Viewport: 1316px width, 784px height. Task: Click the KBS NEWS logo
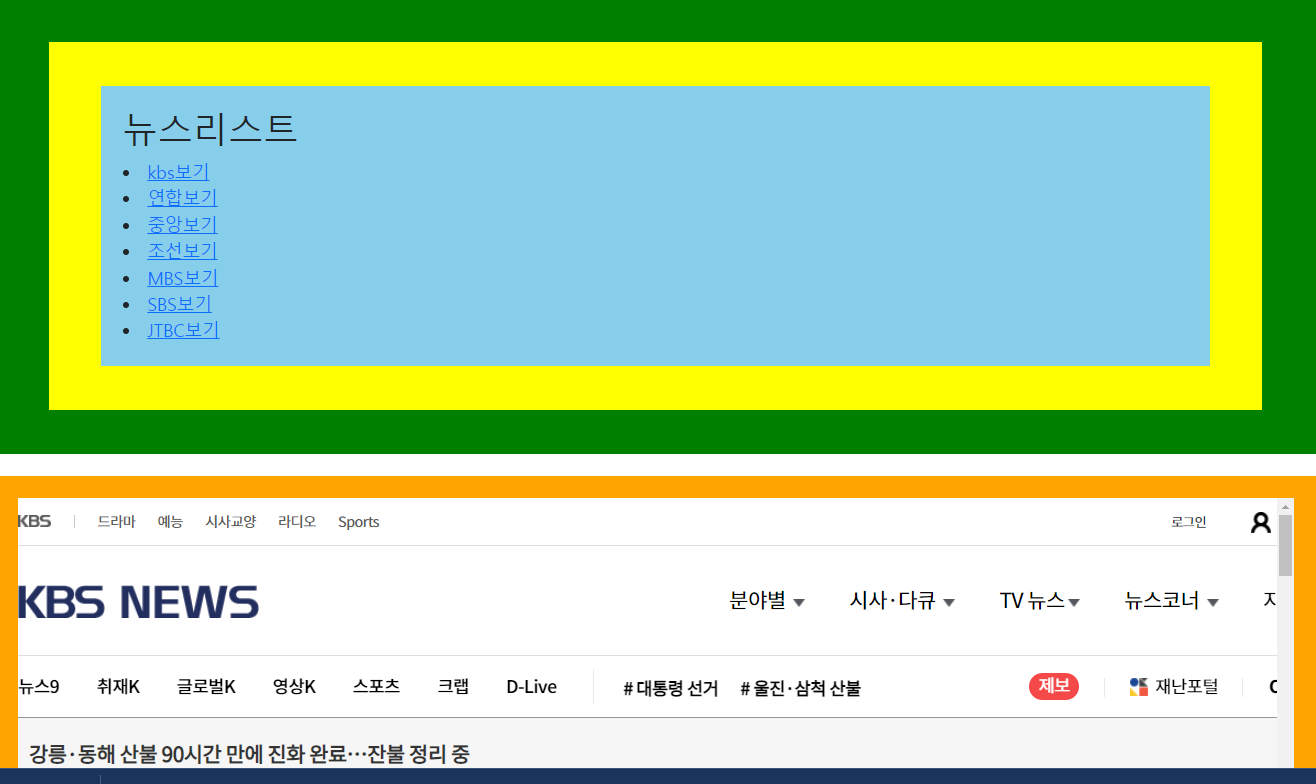click(x=139, y=602)
